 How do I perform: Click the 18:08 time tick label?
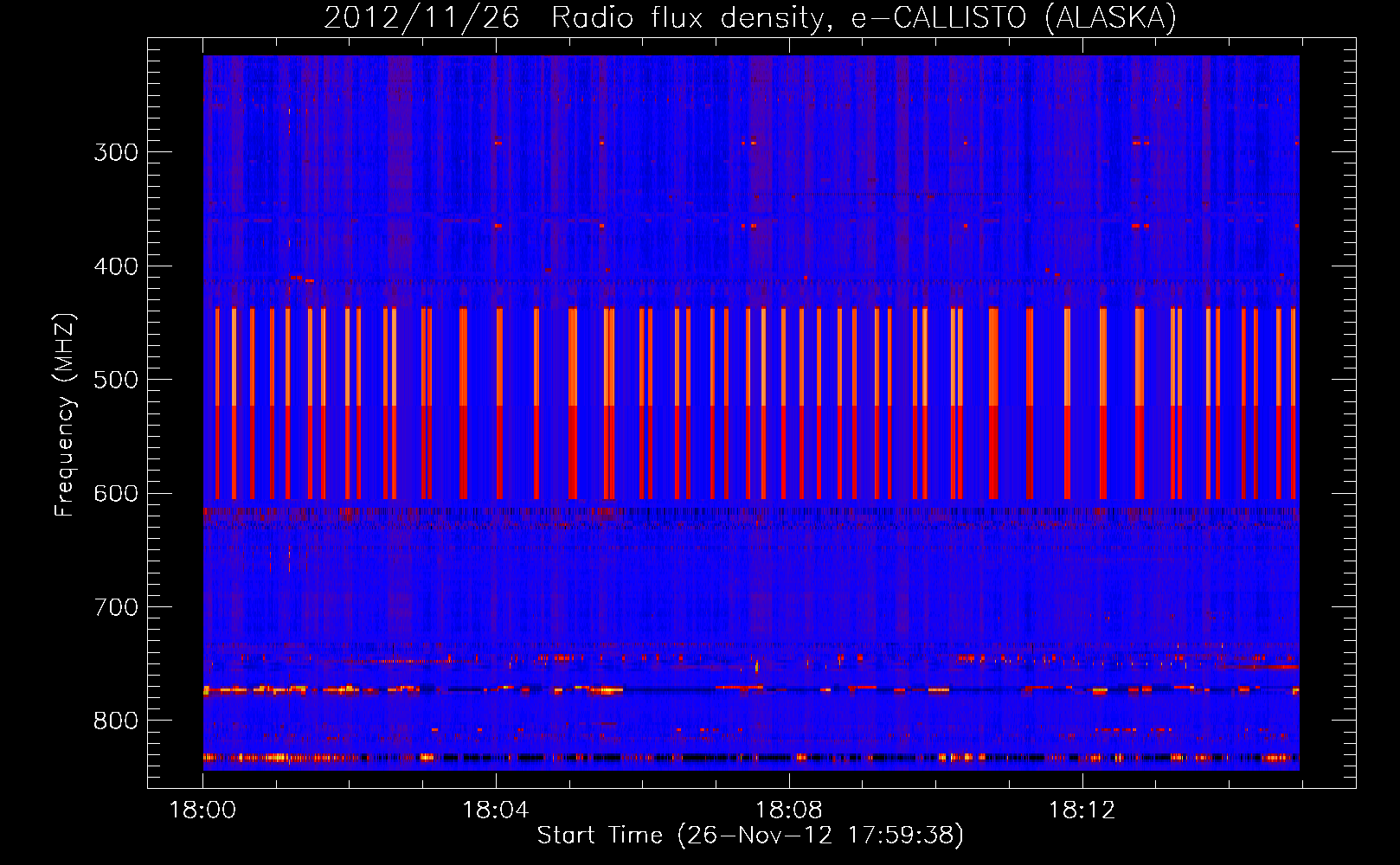789,811
